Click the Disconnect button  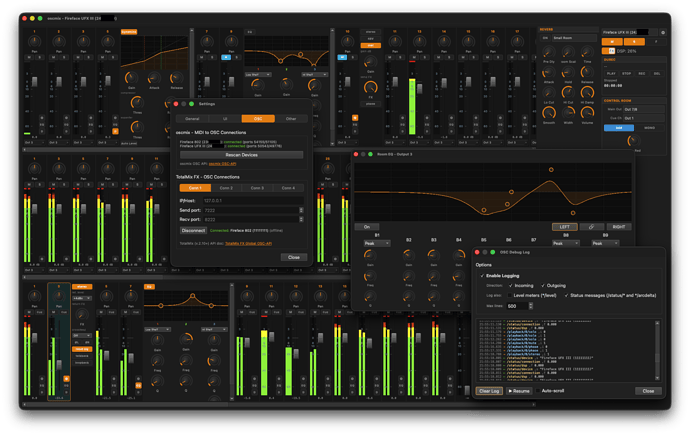193,230
